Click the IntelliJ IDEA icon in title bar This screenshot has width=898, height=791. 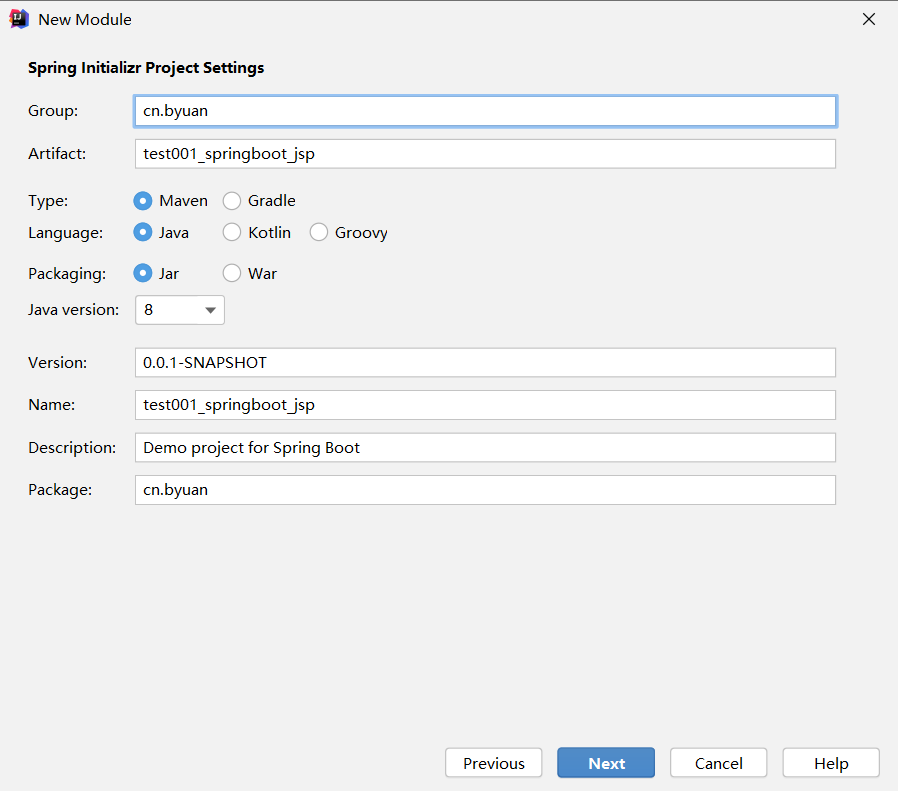19,19
